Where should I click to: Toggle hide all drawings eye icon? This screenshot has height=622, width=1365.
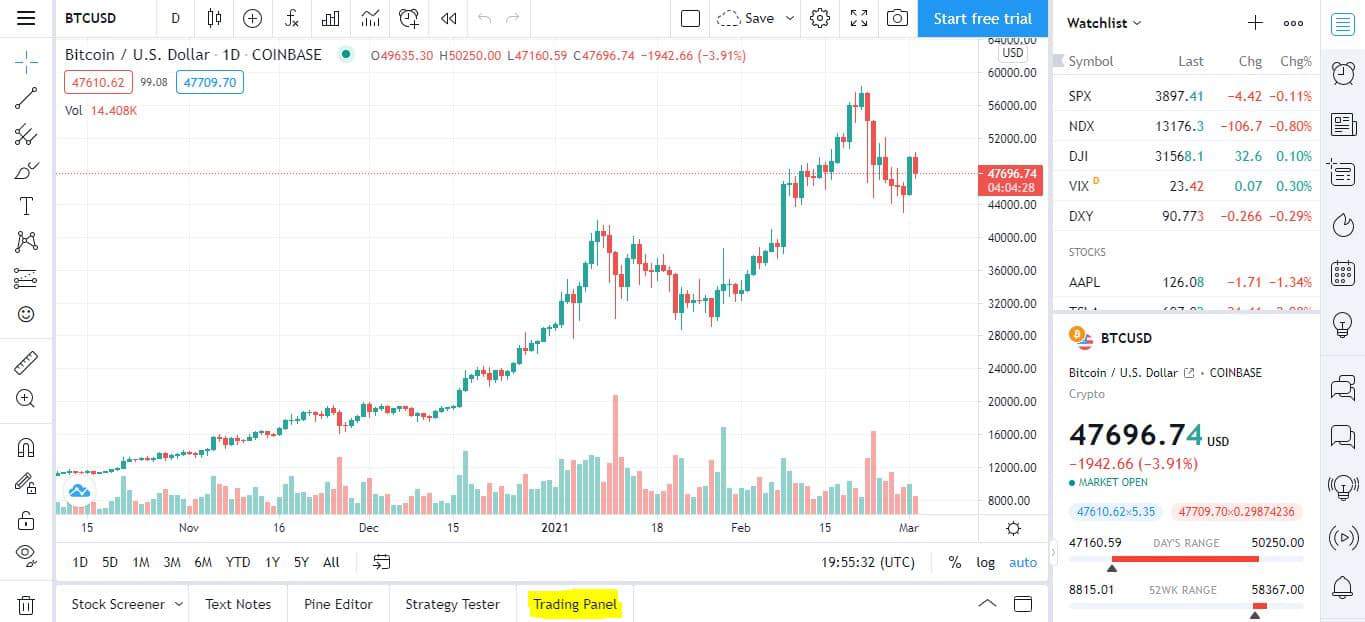pos(26,553)
